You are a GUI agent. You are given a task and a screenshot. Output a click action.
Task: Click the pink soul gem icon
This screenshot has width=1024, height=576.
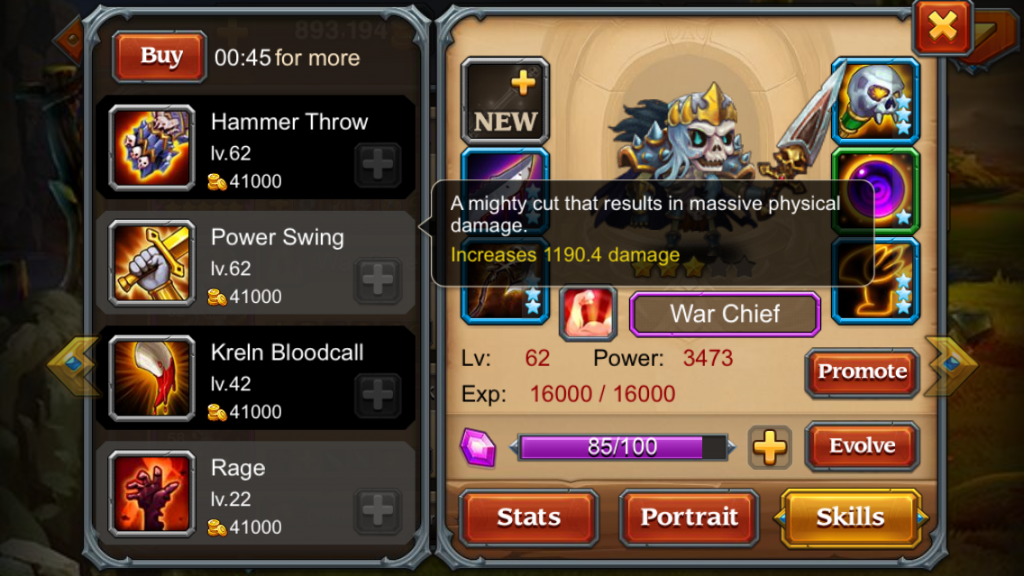[478, 448]
